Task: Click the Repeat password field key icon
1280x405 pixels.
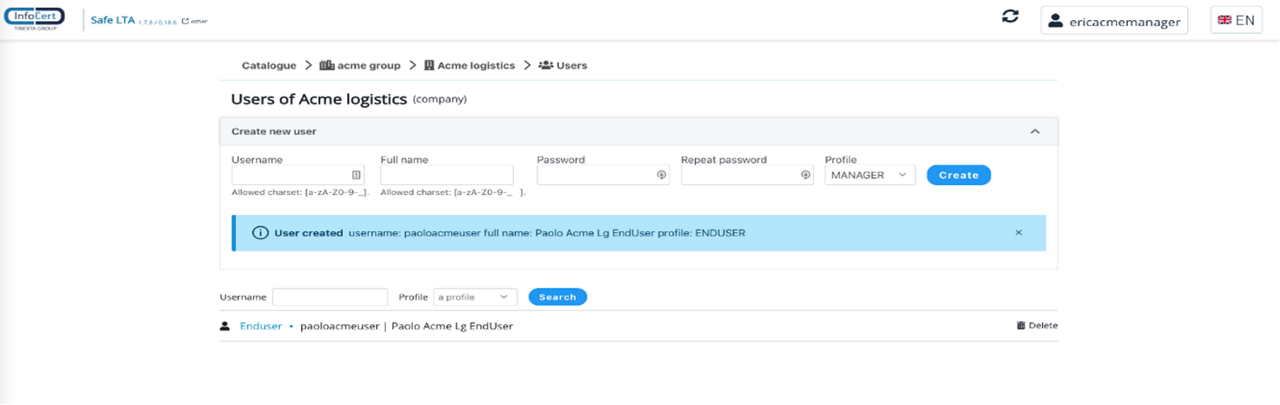Action: click(805, 175)
